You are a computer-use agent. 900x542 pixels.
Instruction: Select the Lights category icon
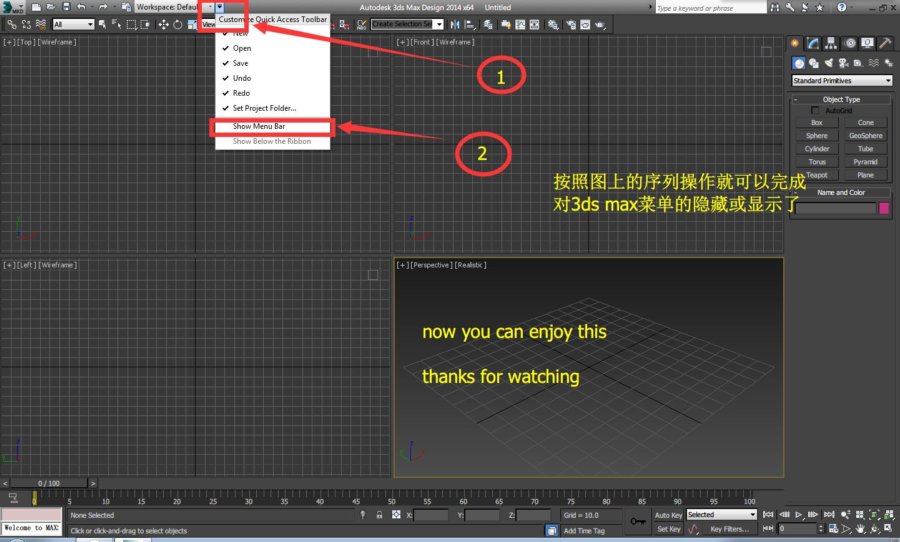click(x=828, y=63)
